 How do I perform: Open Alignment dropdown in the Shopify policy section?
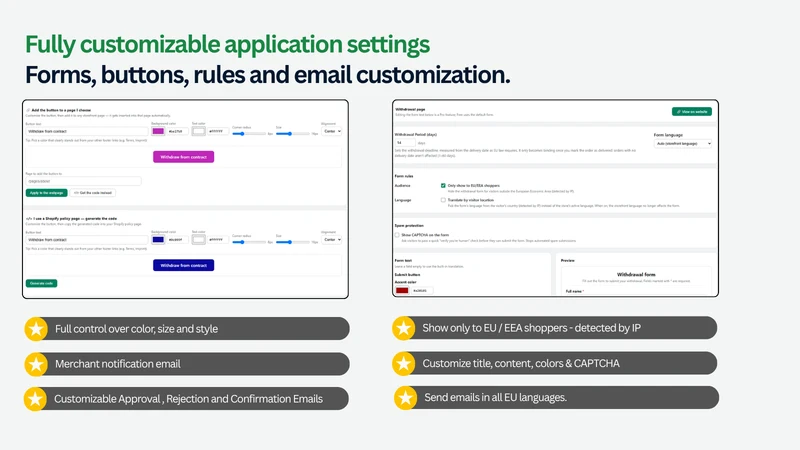332,239
